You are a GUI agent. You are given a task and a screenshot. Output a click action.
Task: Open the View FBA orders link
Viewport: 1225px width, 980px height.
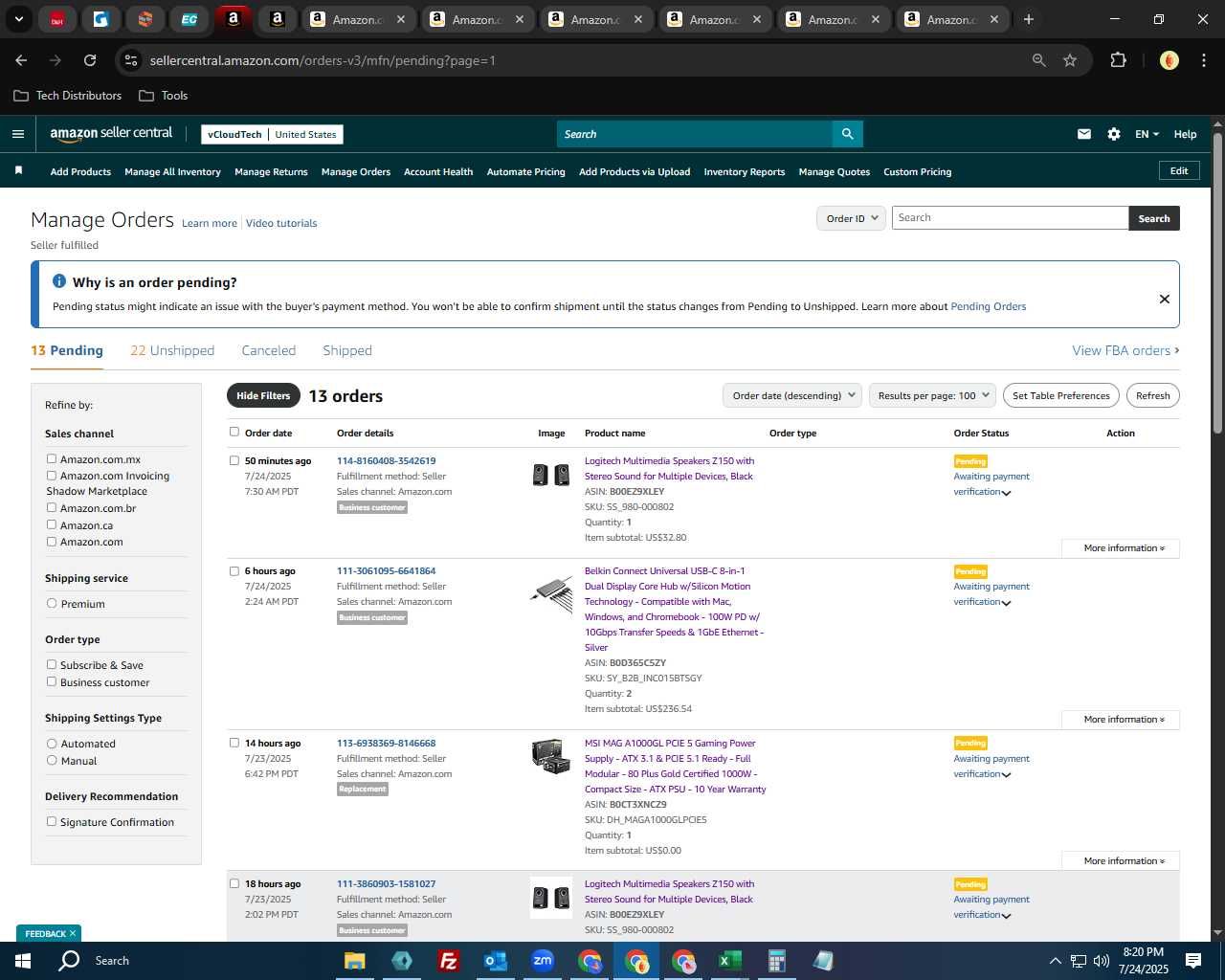[1125, 350]
